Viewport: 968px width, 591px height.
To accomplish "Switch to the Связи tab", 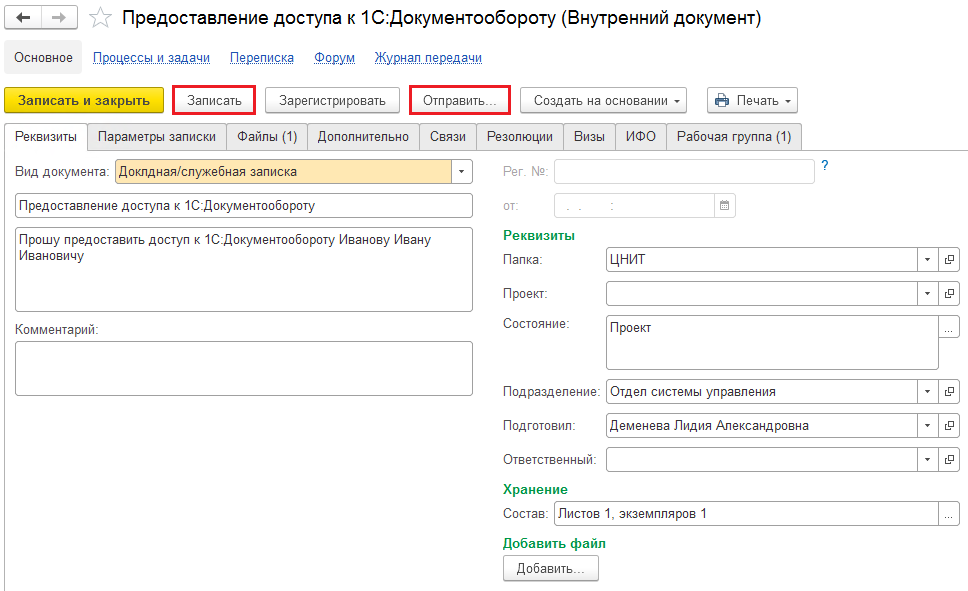I will pos(448,136).
